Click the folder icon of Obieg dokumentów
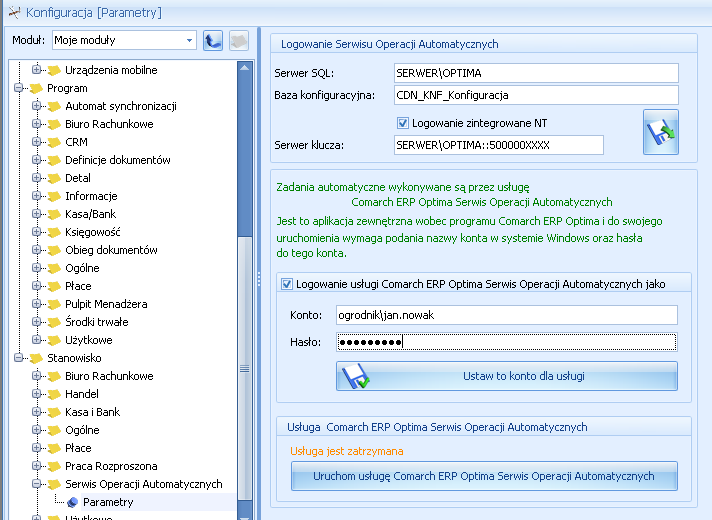Image resolution: width=712 pixels, height=520 pixels. coord(54,250)
